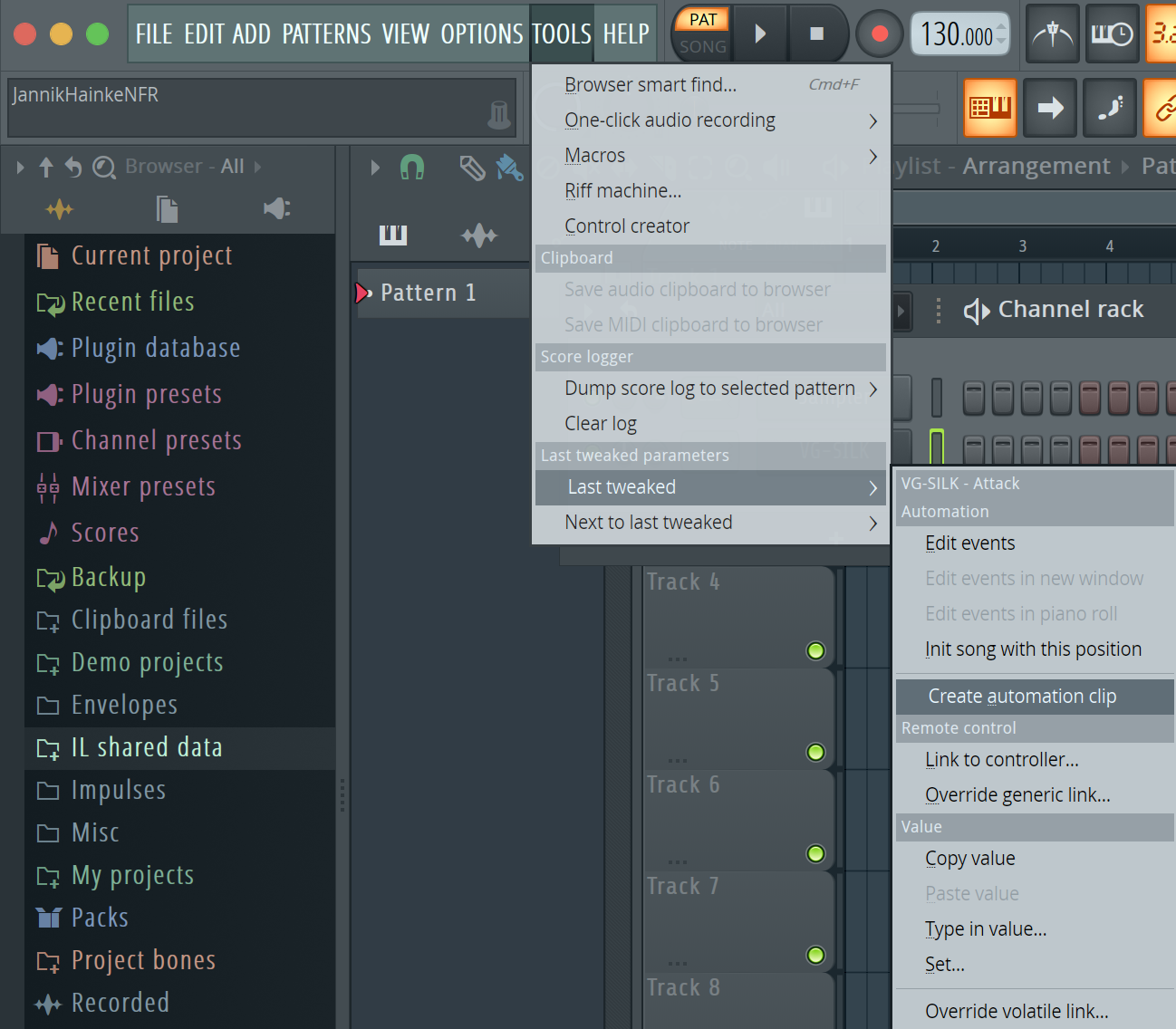
Task: Toggle PAT pattern mode
Action: 703,20
